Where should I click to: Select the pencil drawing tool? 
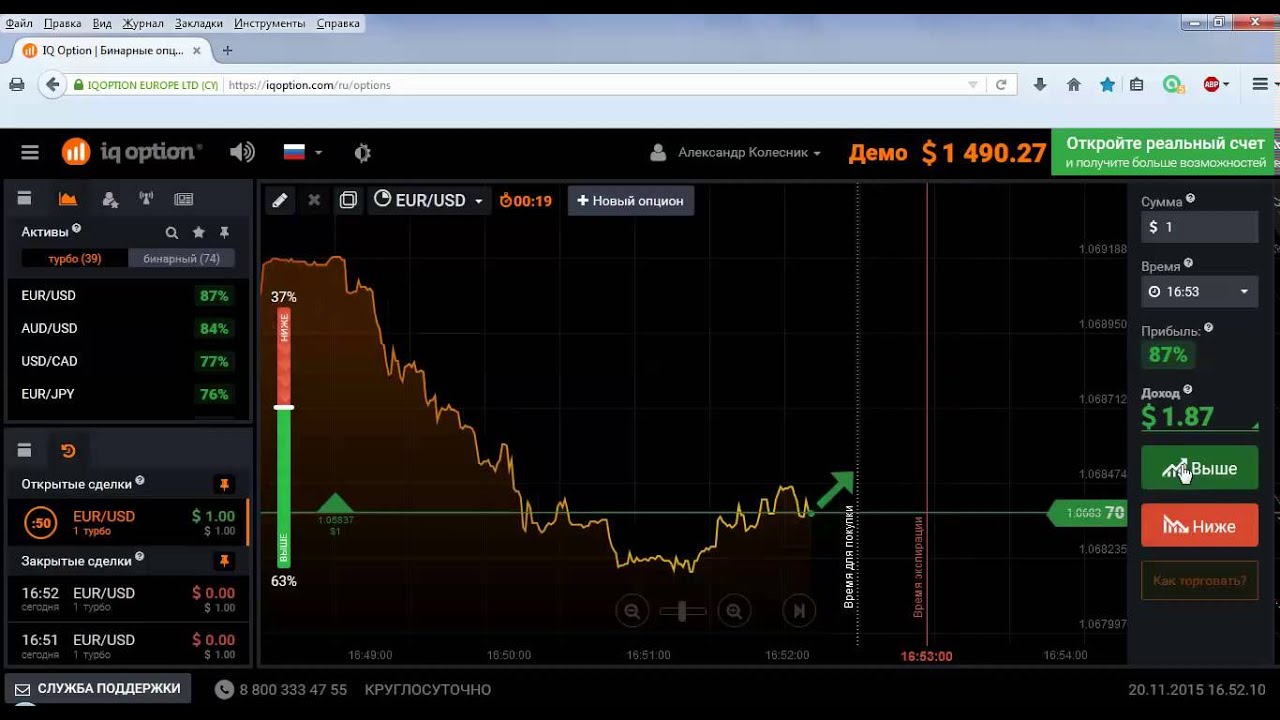280,200
